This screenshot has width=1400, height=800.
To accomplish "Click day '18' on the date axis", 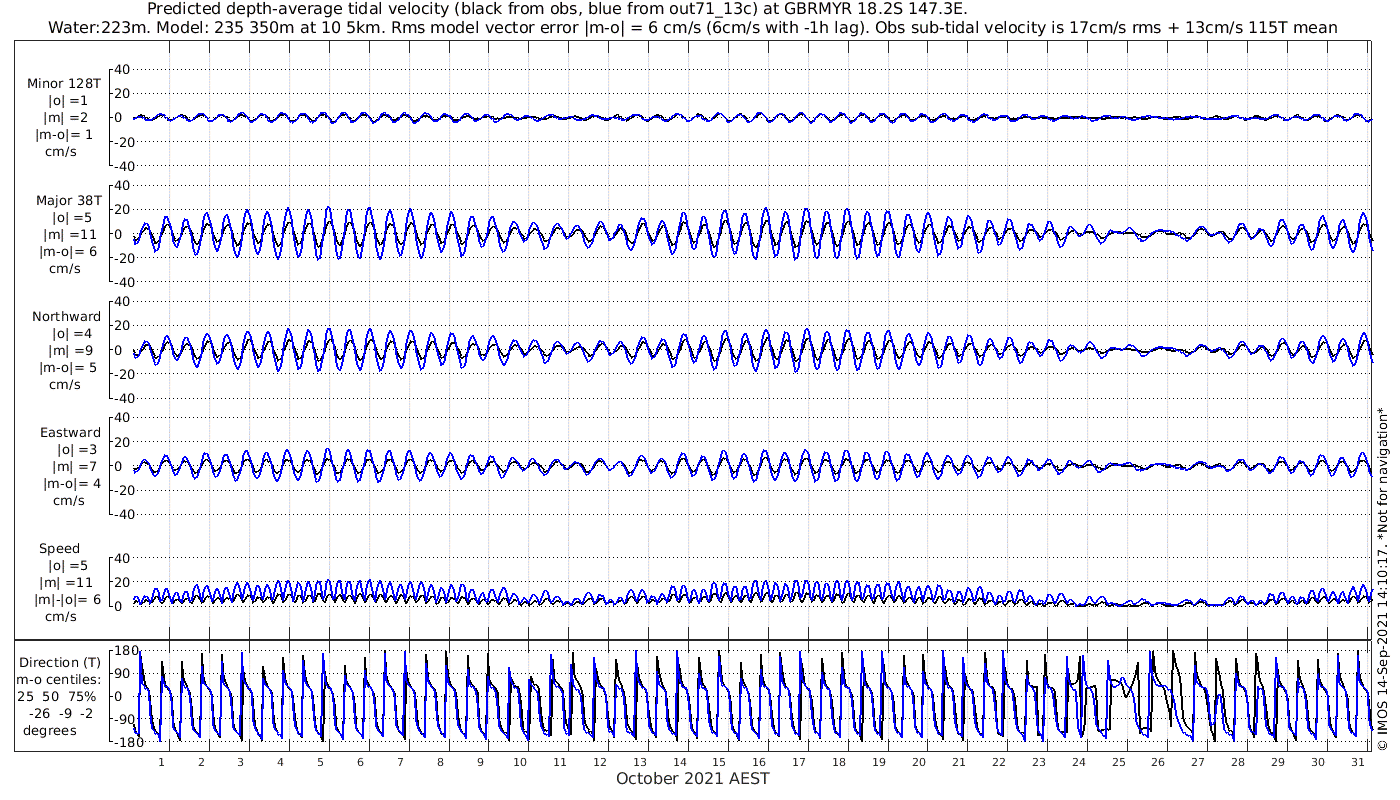I will 839,761.
